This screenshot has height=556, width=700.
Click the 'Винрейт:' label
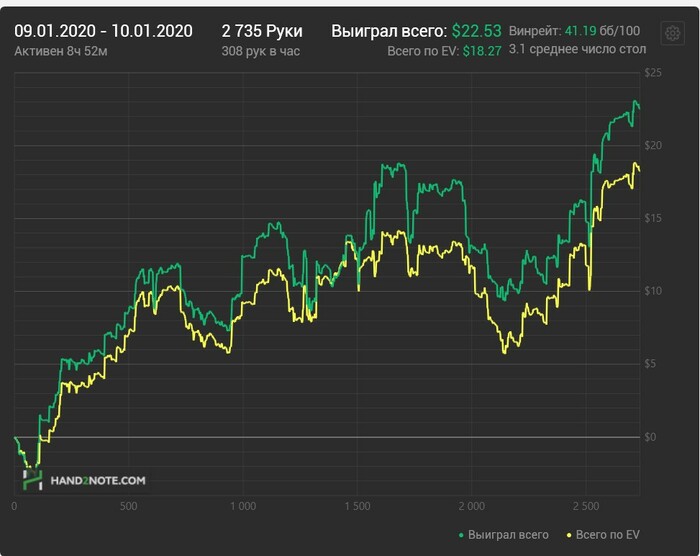(535, 30)
